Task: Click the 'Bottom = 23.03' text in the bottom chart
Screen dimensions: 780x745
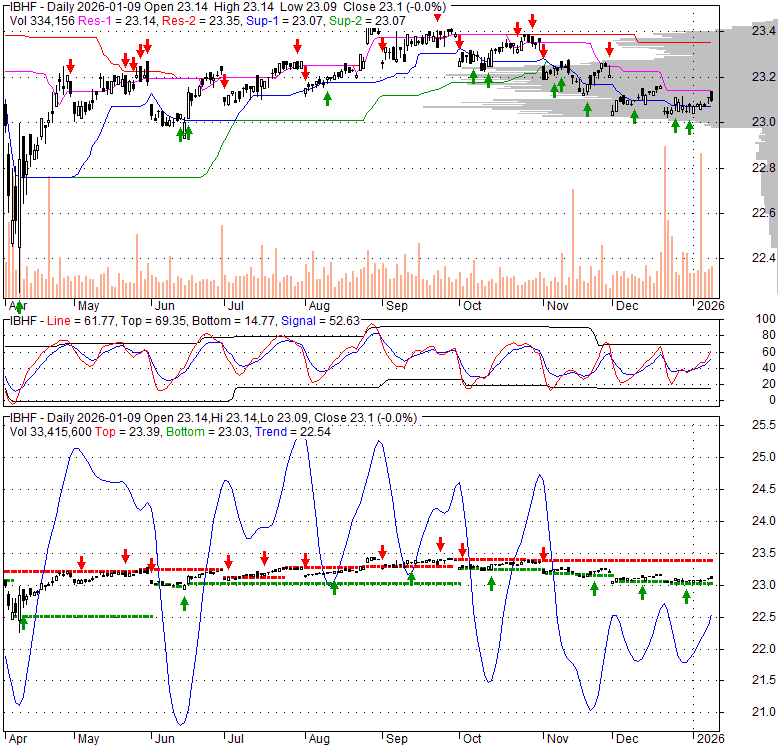Action: [208, 432]
